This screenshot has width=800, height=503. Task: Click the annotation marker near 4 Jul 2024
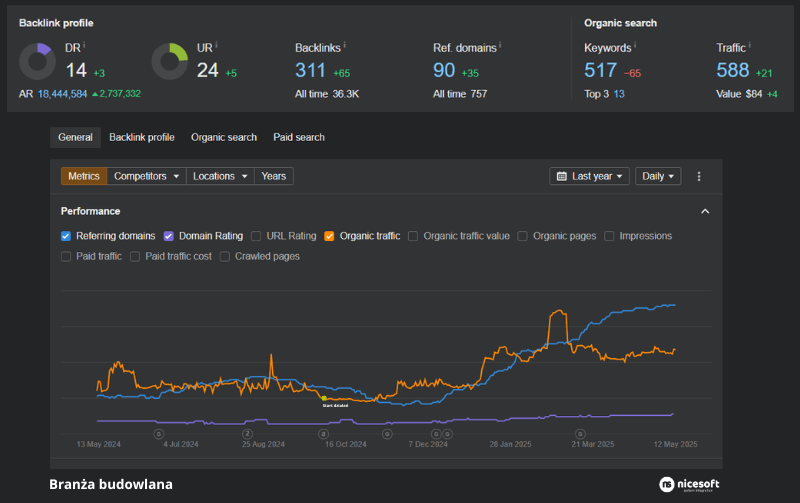[x=159, y=434]
